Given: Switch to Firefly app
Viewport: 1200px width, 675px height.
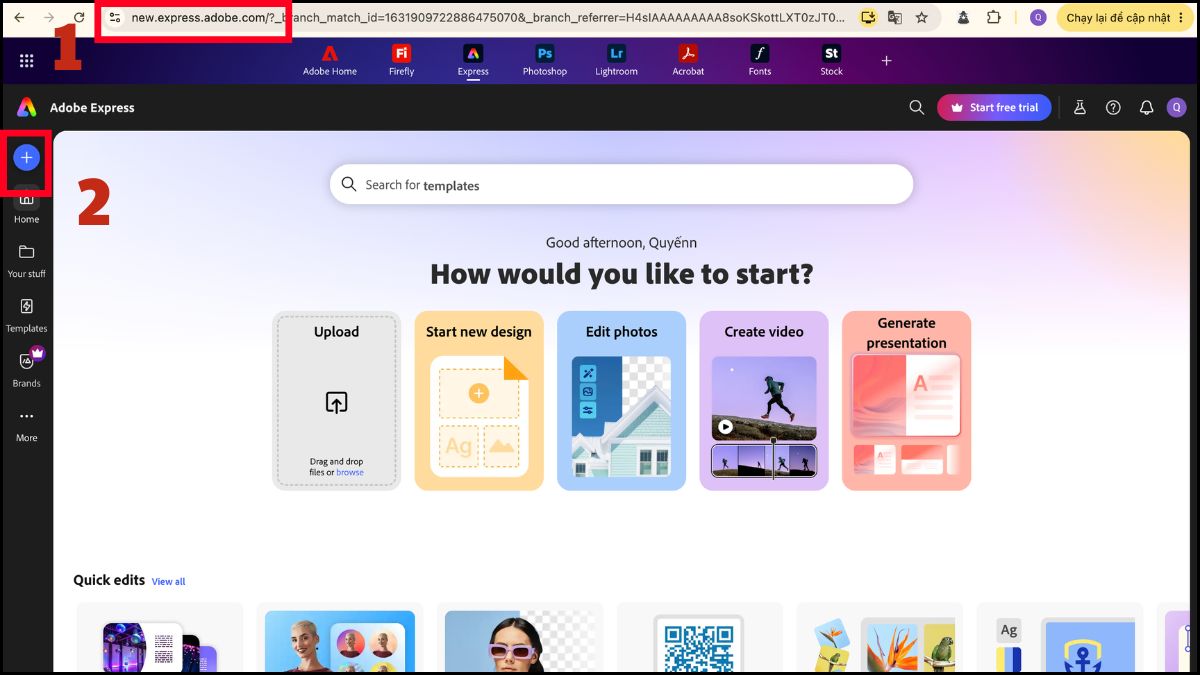Looking at the screenshot, I should 402,60.
